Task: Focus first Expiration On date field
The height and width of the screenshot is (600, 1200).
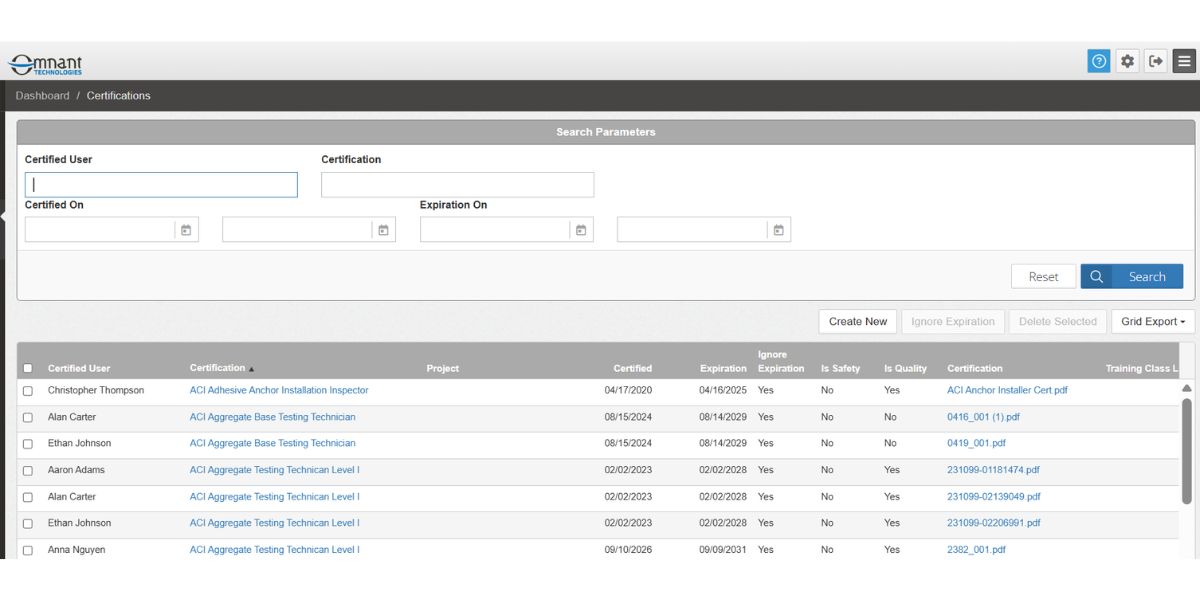Action: click(x=495, y=230)
